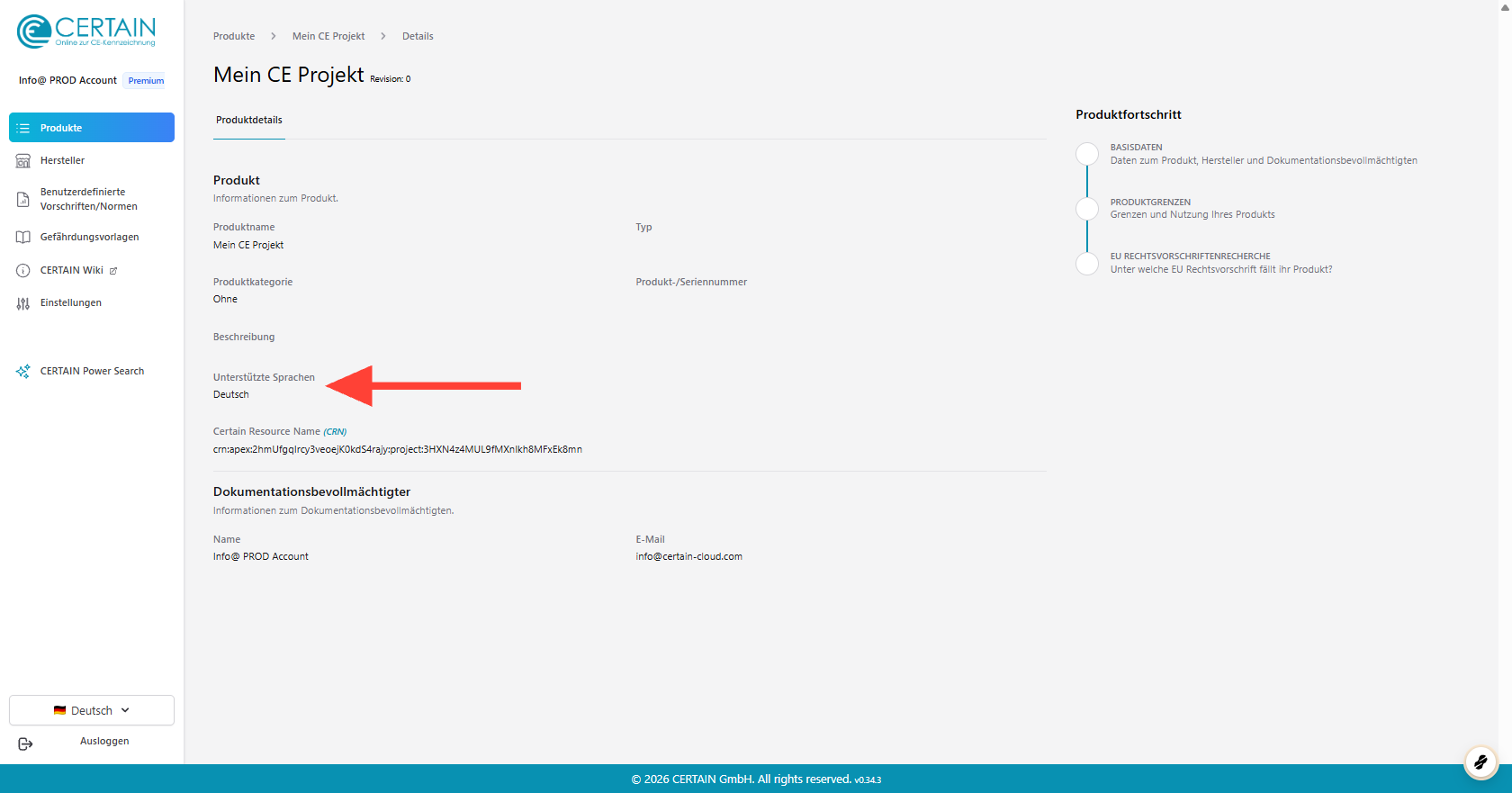Click the Unterstützte Sprachen value Deutsch
The image size is (1512, 793).
coord(231,395)
